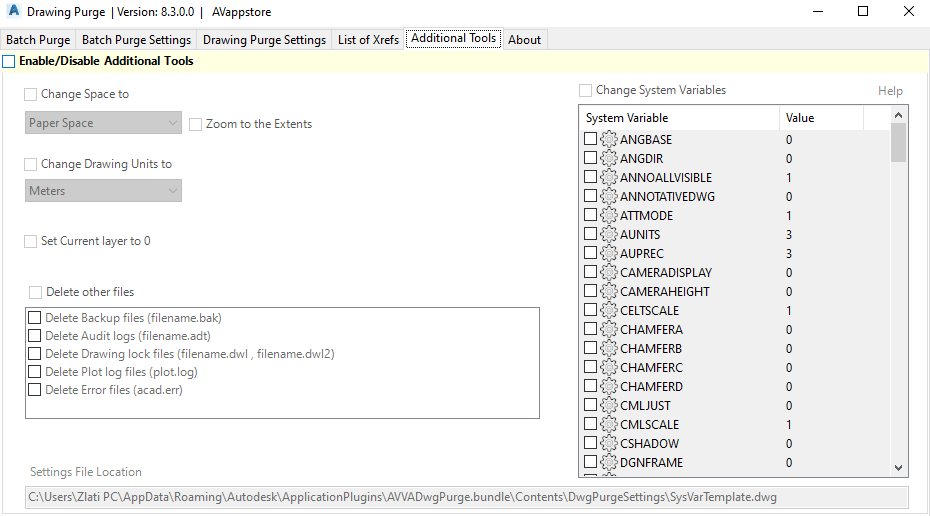
Task: Minimize the Drawing Purge window
Action: [818, 11]
